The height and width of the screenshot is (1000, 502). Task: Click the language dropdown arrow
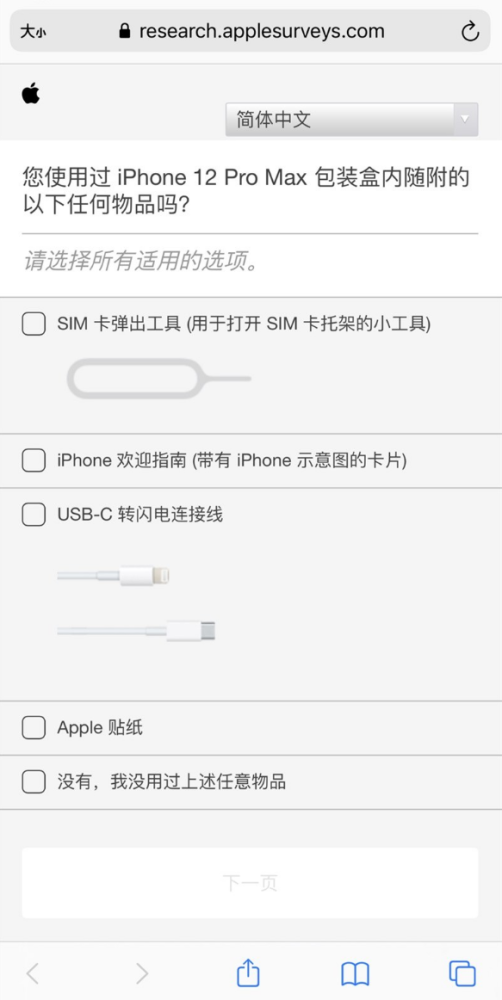(x=465, y=119)
